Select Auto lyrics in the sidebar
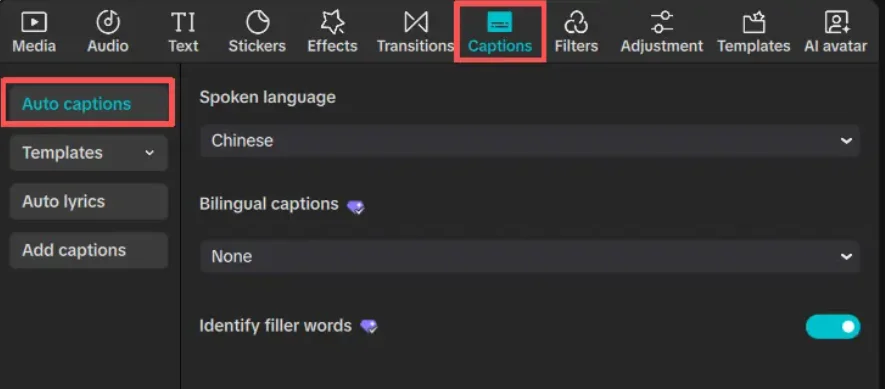Viewport: 885px width, 389px height. click(89, 202)
